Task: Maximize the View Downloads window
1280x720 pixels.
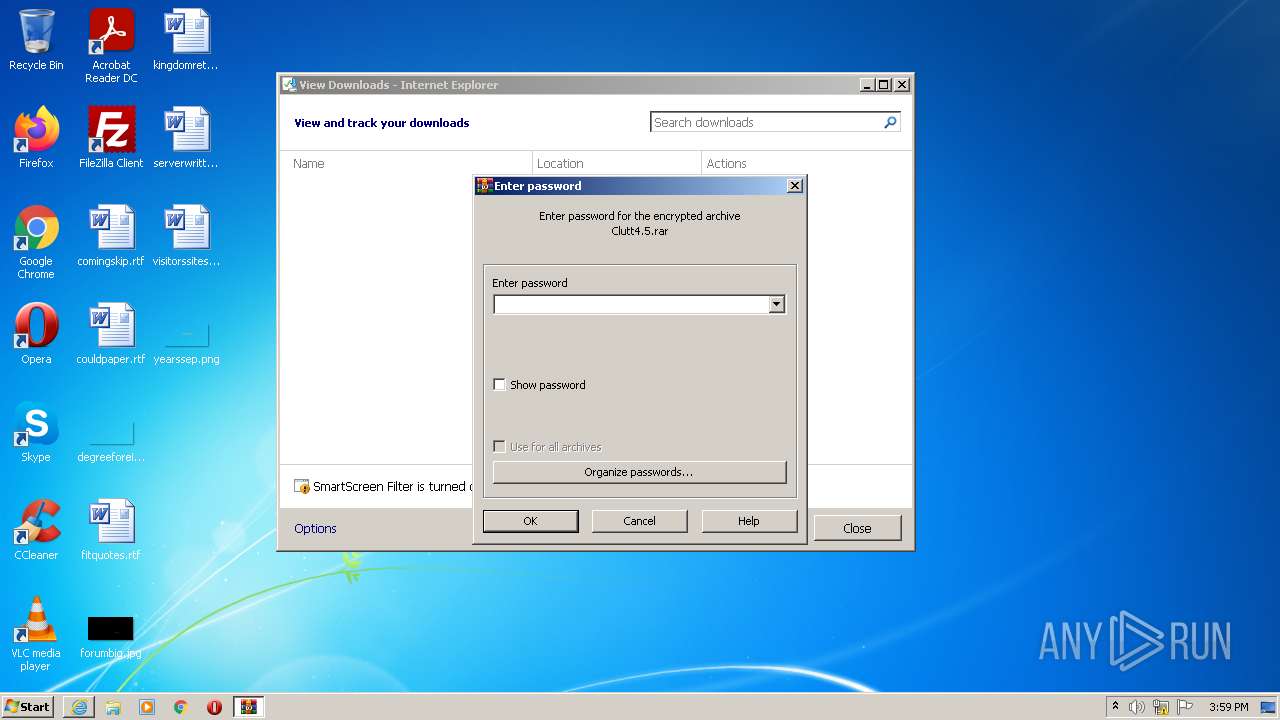Action: point(883,85)
